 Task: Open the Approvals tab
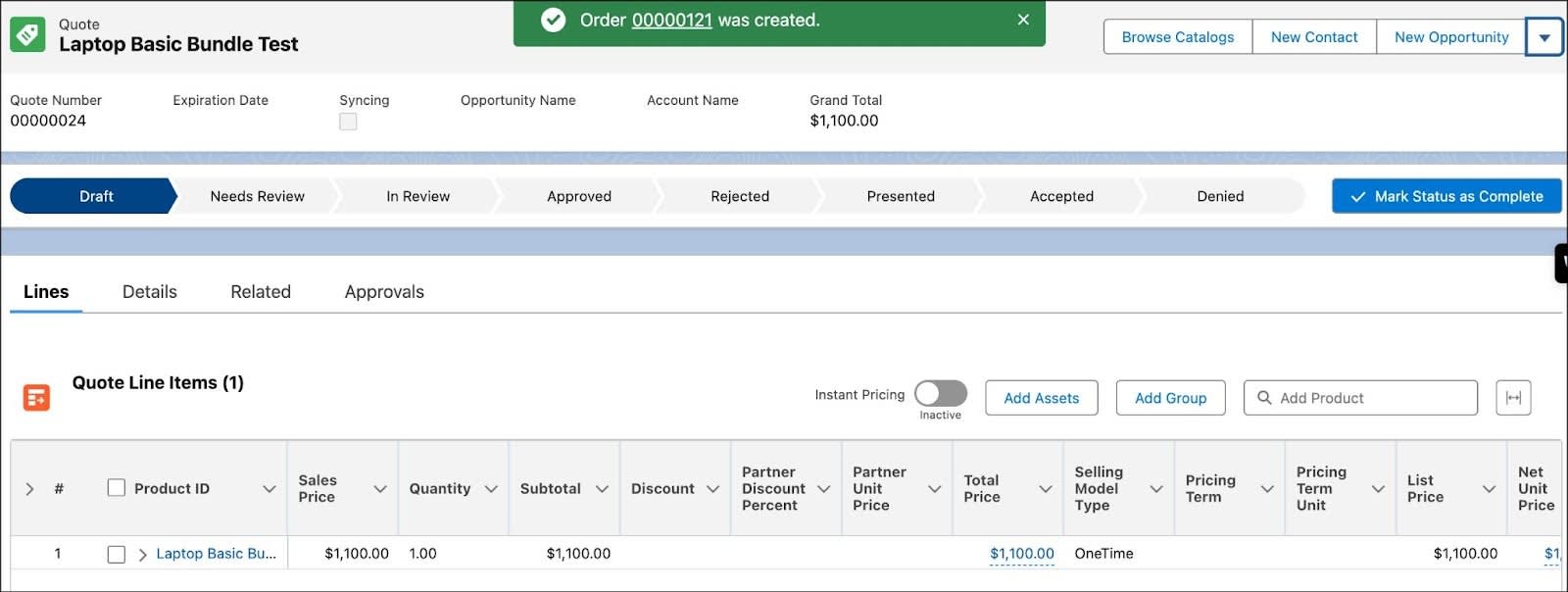384,292
